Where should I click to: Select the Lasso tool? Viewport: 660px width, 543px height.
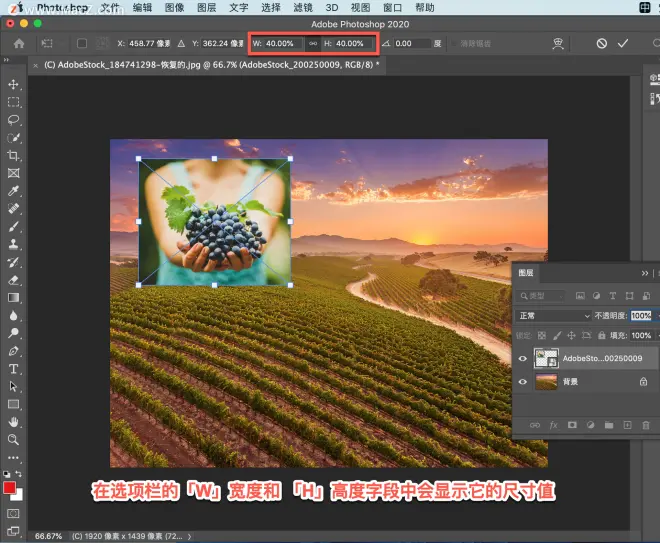coord(13,120)
